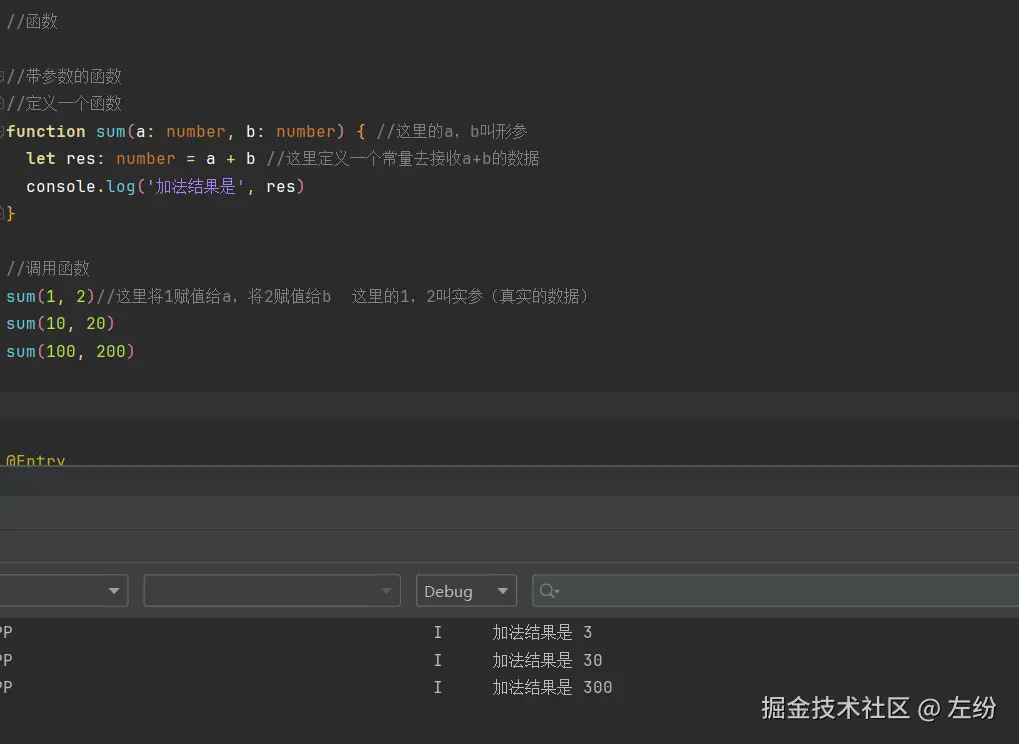Click fold marker beside //带参数的函数 comment
Image resolution: width=1019 pixels, height=744 pixels.
click(x=2, y=76)
